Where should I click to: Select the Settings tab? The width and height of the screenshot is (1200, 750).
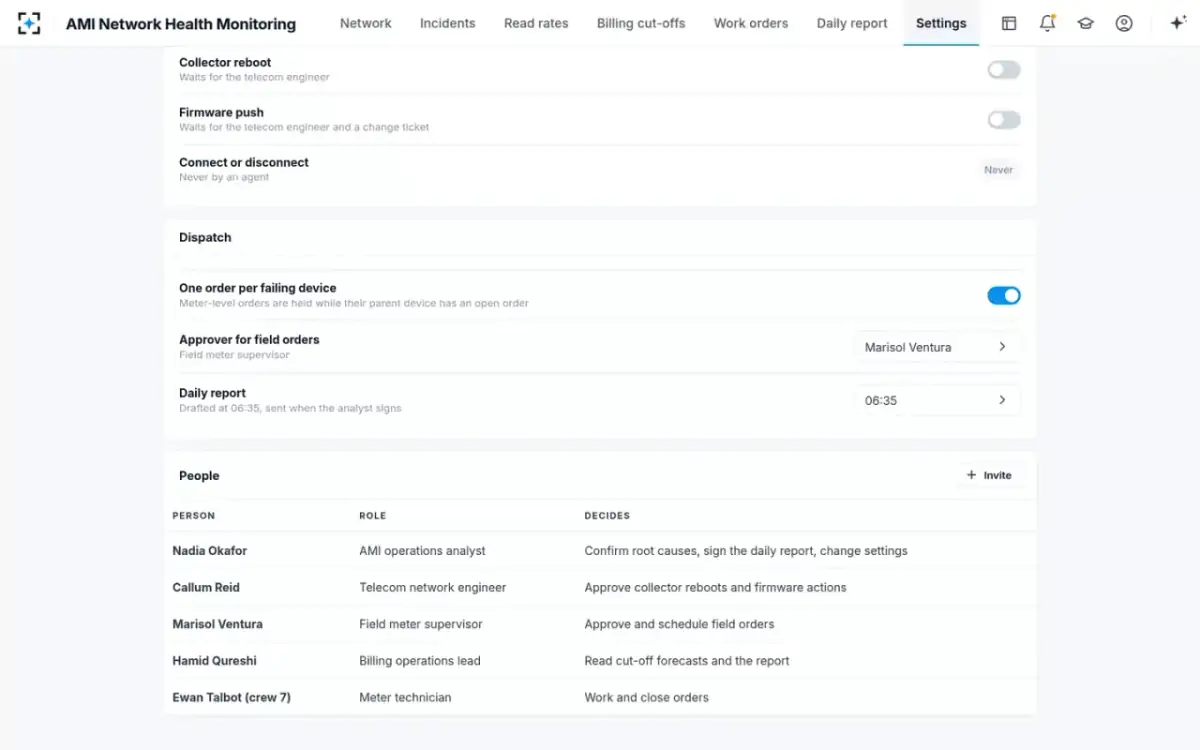(941, 23)
